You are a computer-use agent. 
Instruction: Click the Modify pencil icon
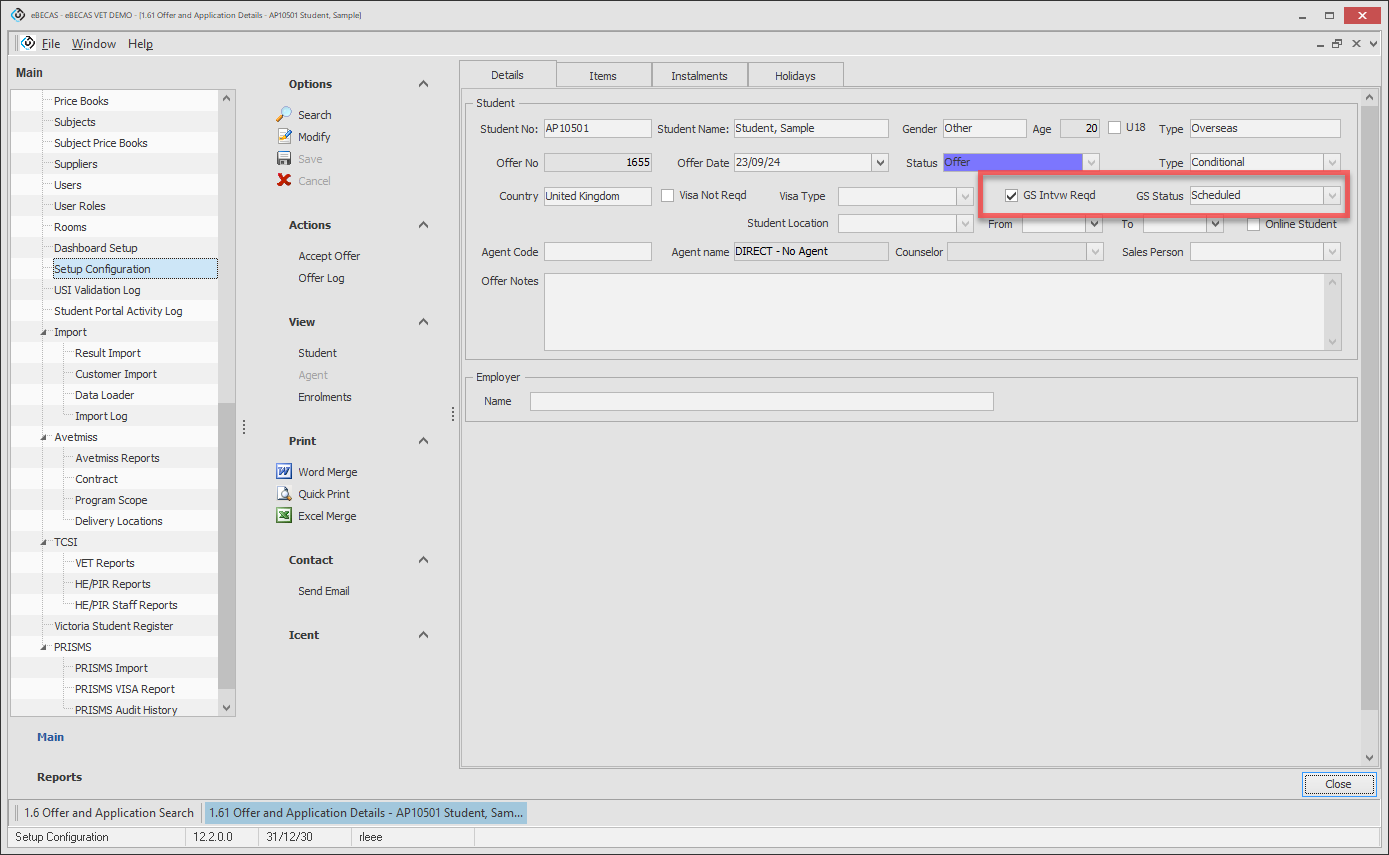pos(284,137)
